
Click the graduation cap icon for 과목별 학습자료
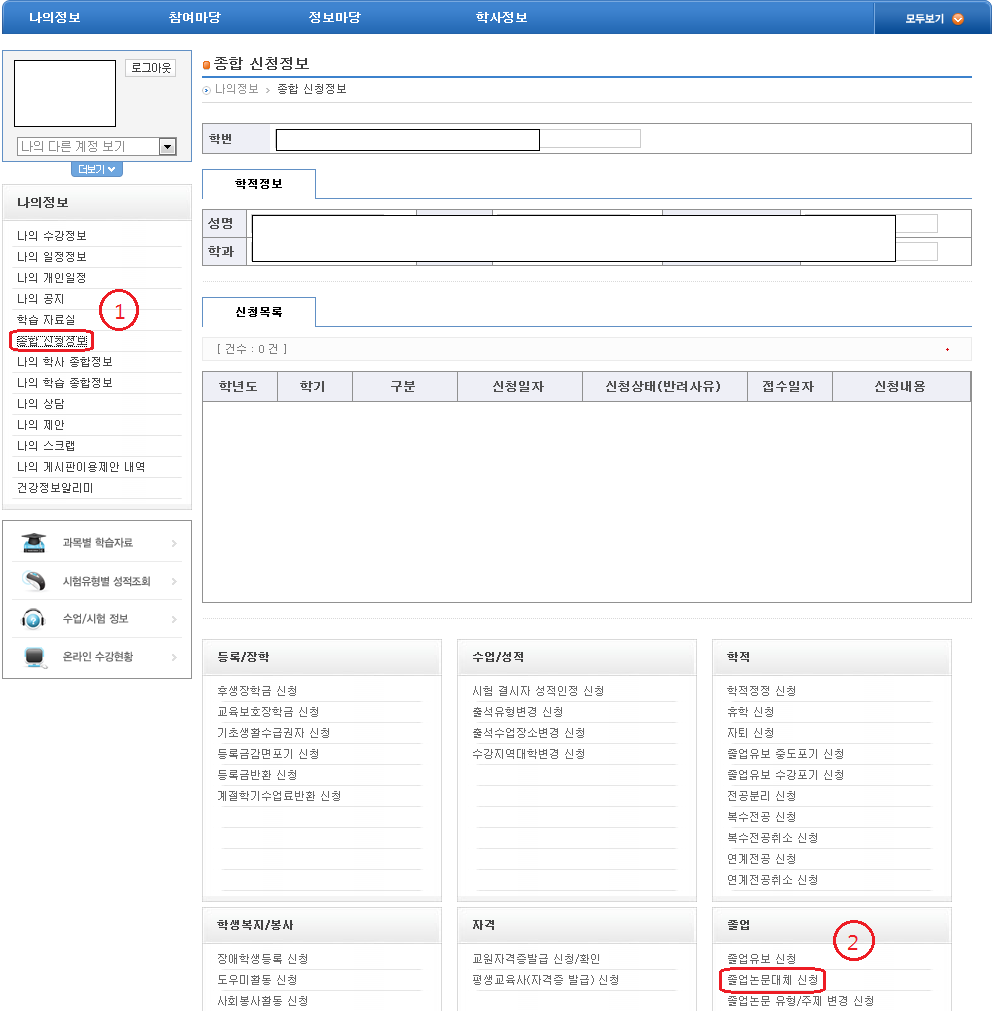click(x=34, y=543)
